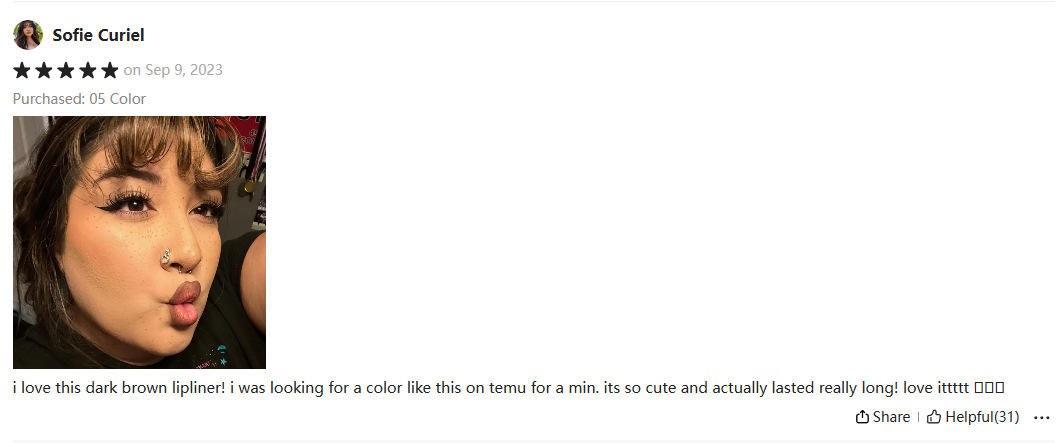Viewport: 1058px width, 443px height.
Task: Click the Purchased: 05 Color label
Action: pyautogui.click(x=79, y=99)
